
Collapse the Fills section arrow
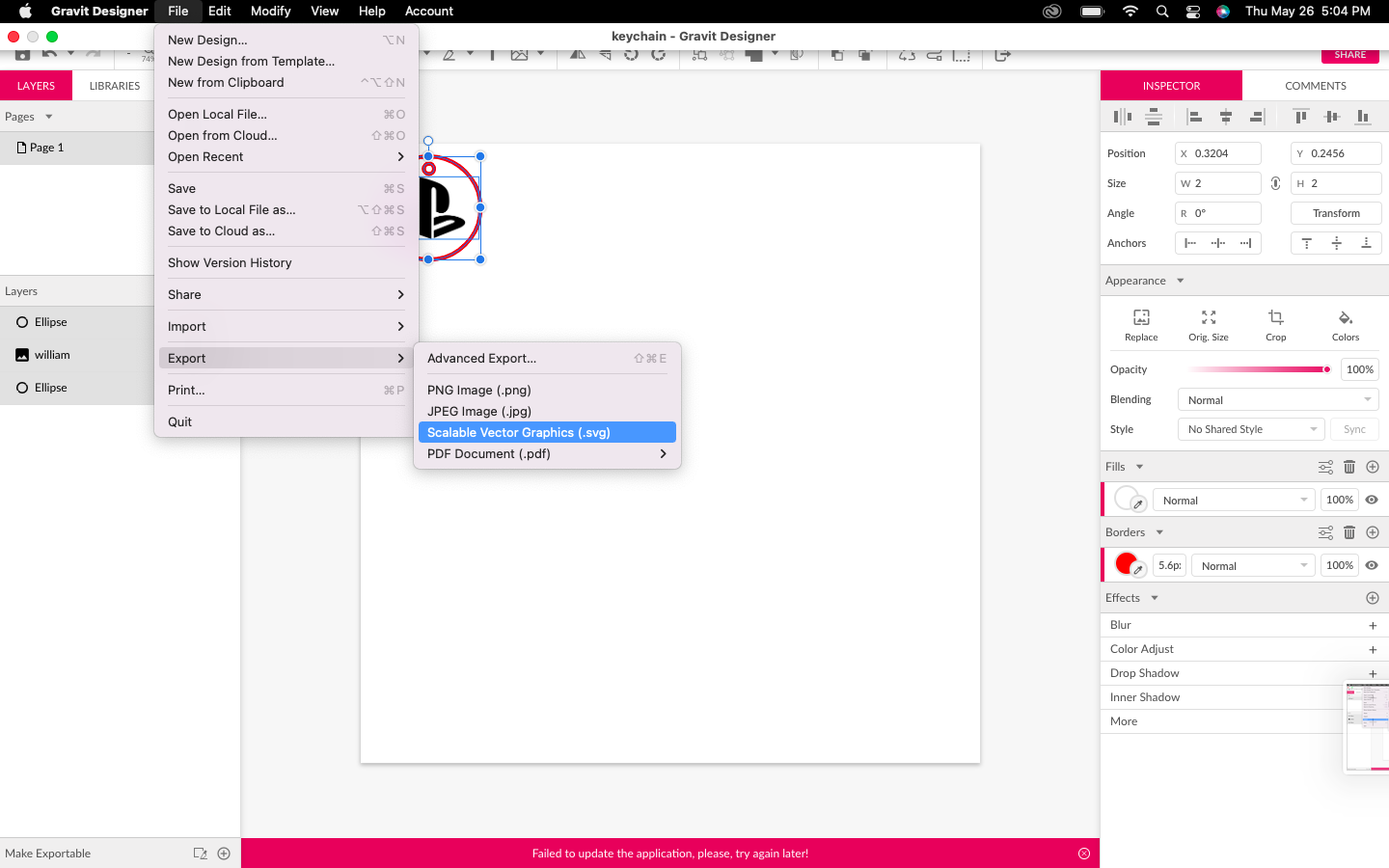pyautogui.click(x=1139, y=467)
